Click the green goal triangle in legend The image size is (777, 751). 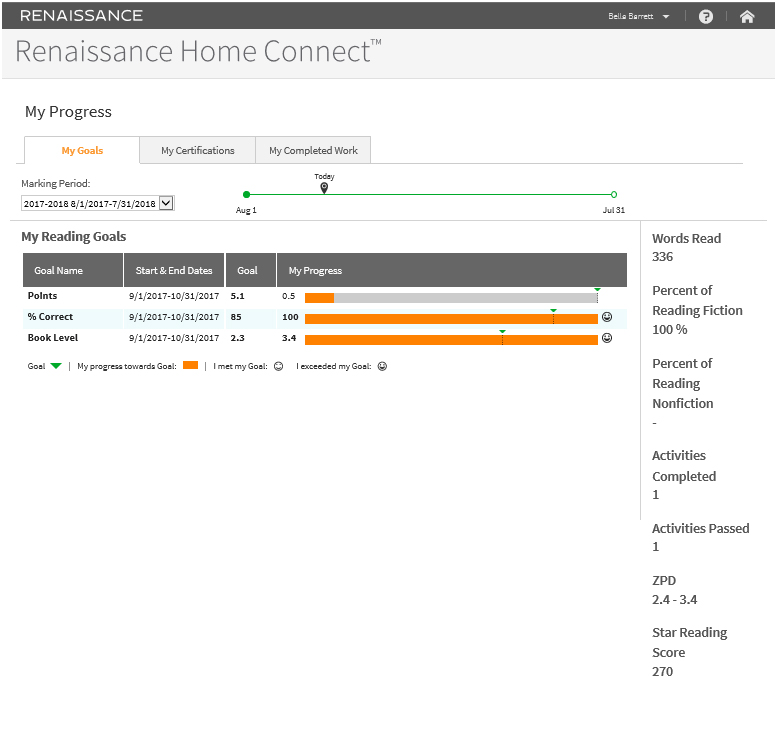tap(56, 366)
